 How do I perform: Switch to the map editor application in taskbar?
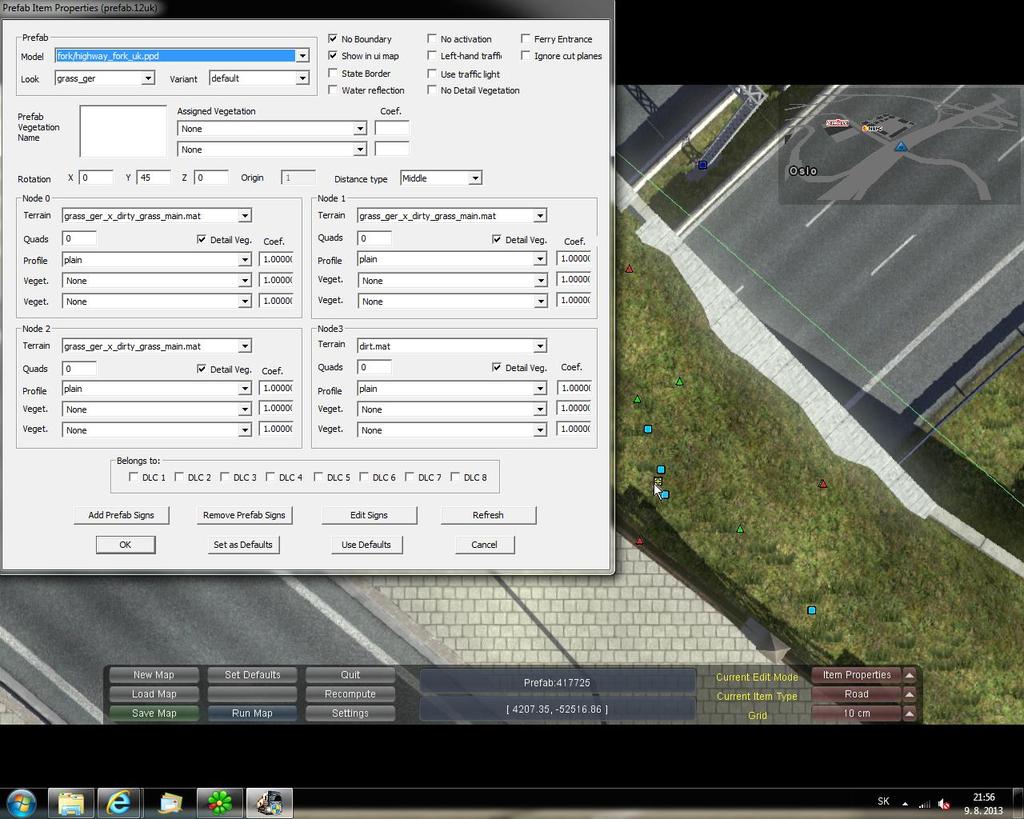coord(268,802)
